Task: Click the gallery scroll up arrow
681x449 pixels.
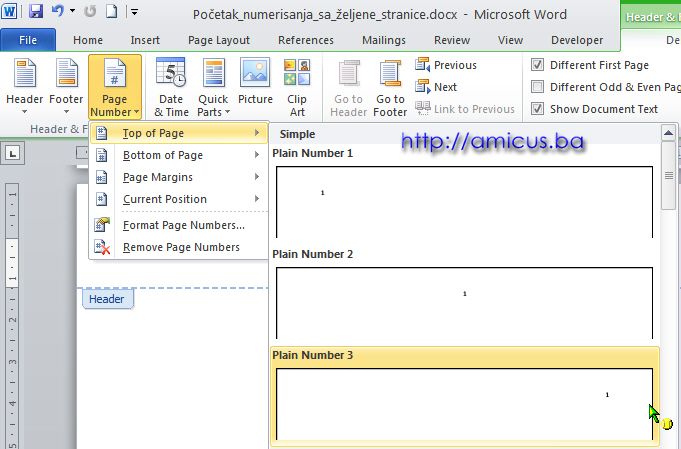Action: point(668,133)
